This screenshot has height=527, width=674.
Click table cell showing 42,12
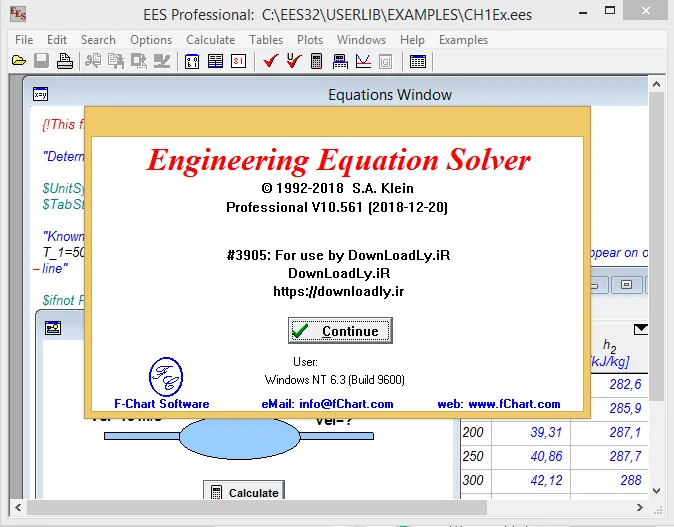(x=531, y=480)
